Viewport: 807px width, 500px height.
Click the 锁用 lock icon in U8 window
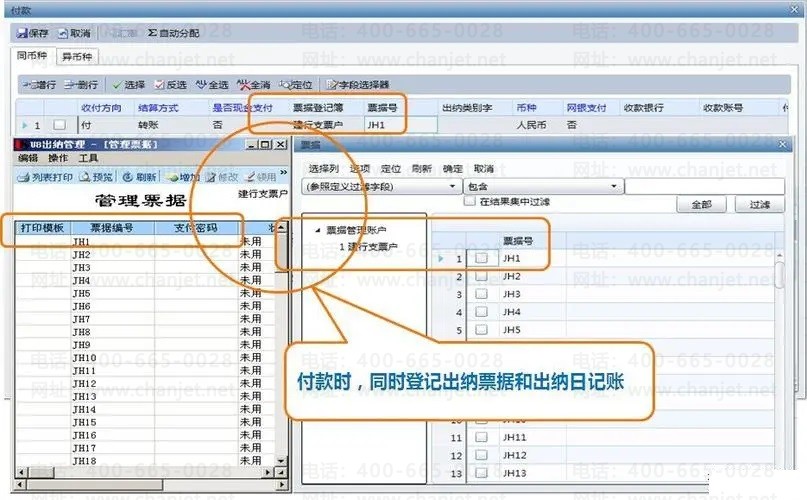250,177
